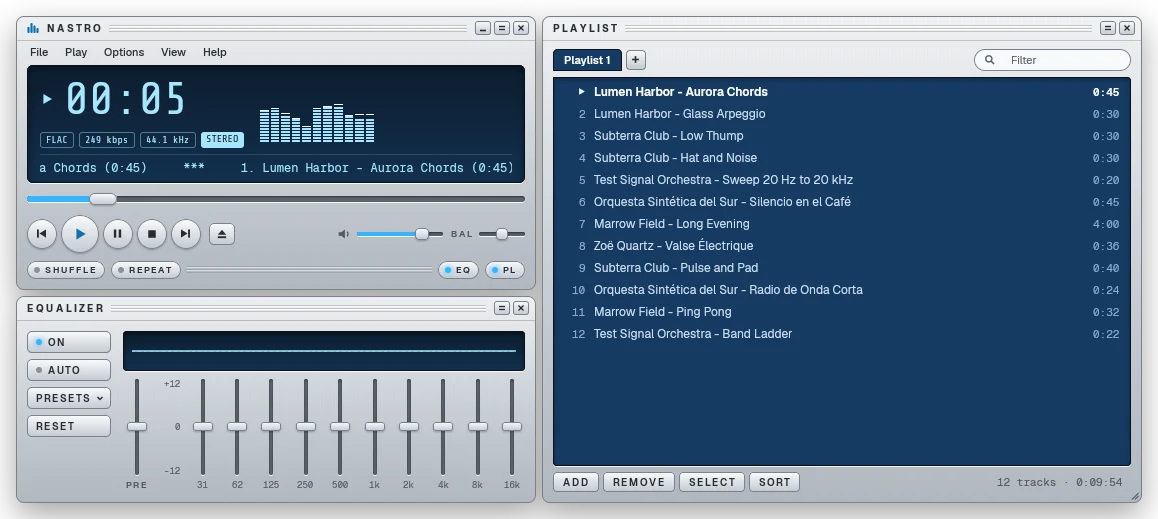Close the Playlist window

[x=1127, y=28]
